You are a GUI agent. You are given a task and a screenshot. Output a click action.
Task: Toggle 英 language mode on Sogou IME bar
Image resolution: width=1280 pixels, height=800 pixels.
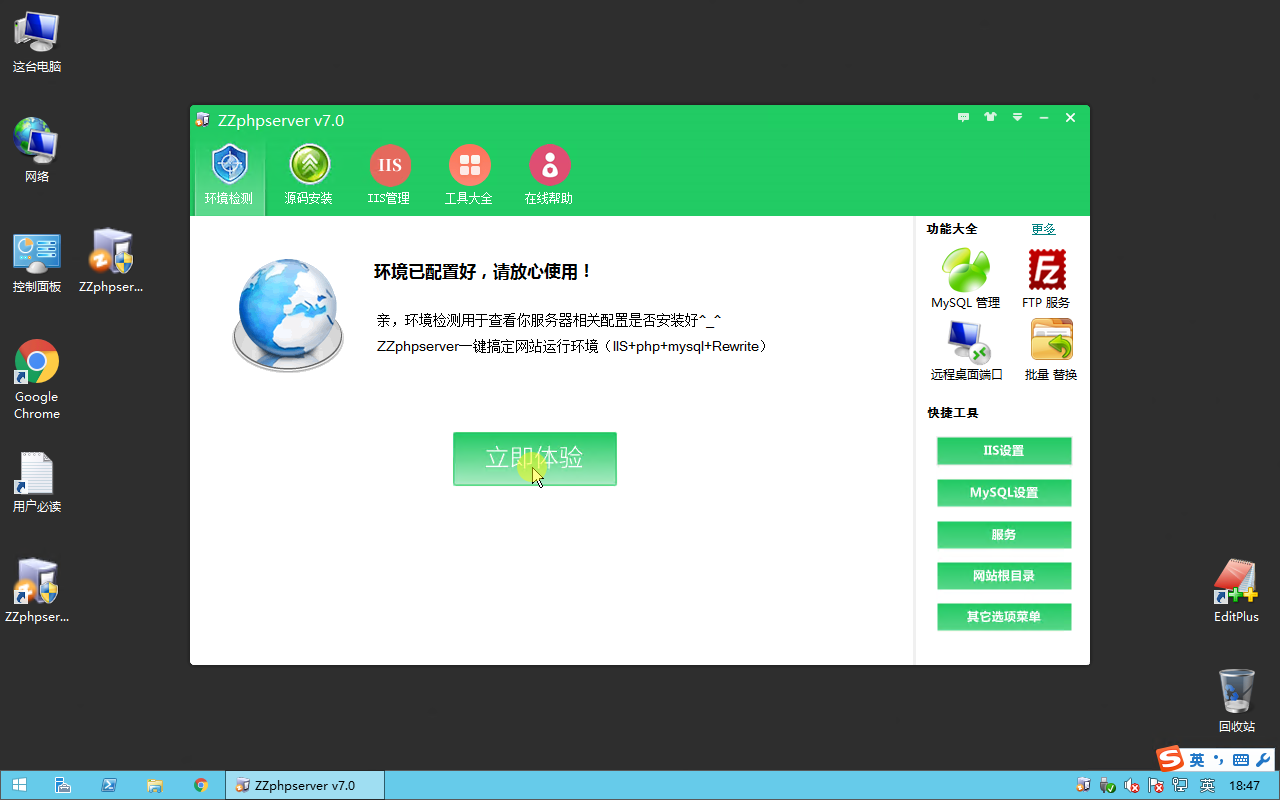(x=1197, y=760)
